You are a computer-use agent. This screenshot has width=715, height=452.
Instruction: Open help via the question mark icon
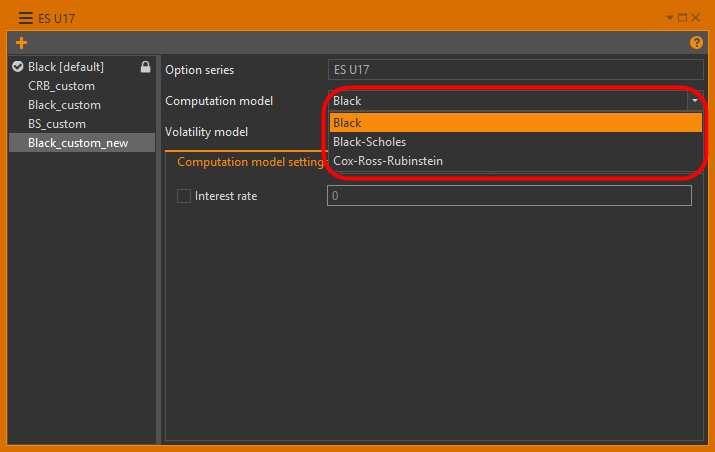697,43
